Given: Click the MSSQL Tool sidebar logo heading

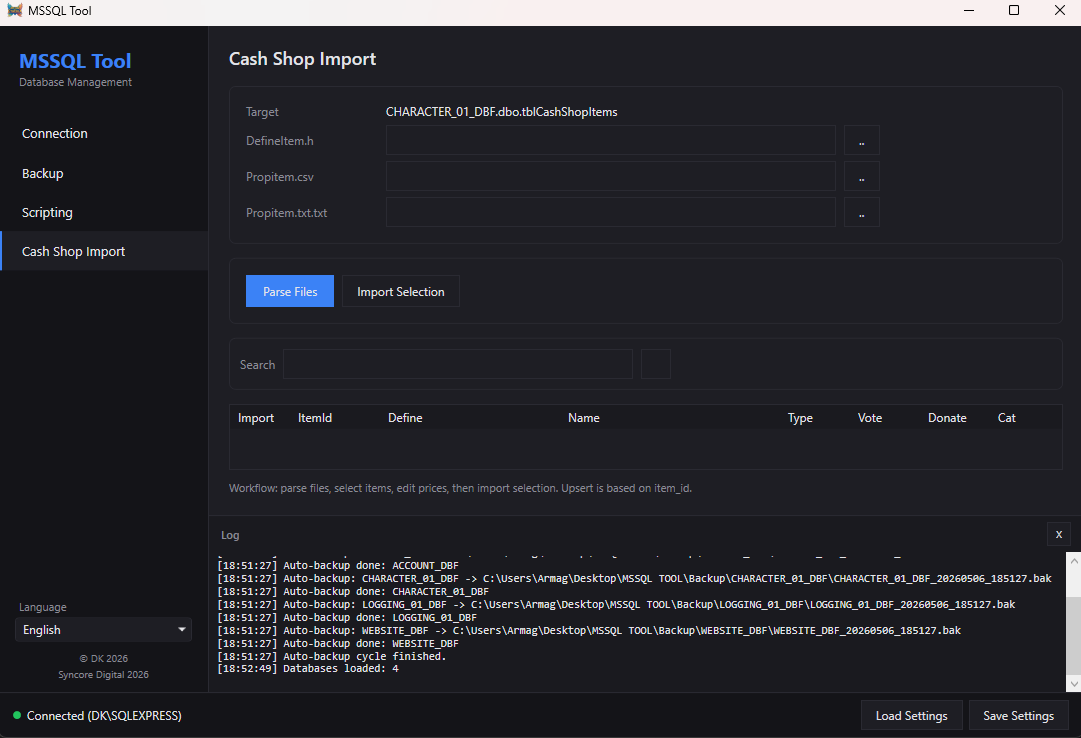Looking at the screenshot, I should (75, 61).
